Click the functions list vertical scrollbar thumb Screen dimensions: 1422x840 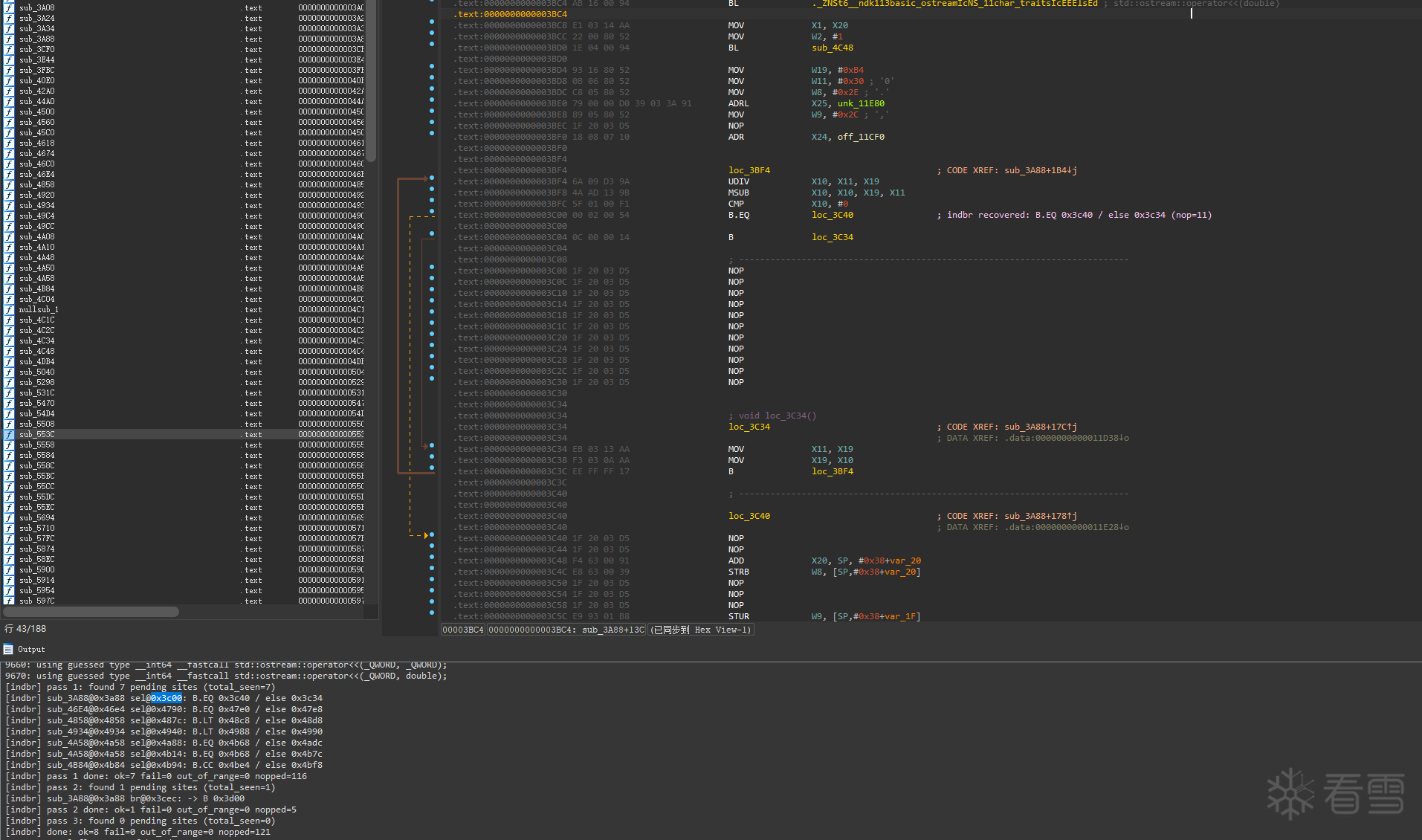pos(371,80)
